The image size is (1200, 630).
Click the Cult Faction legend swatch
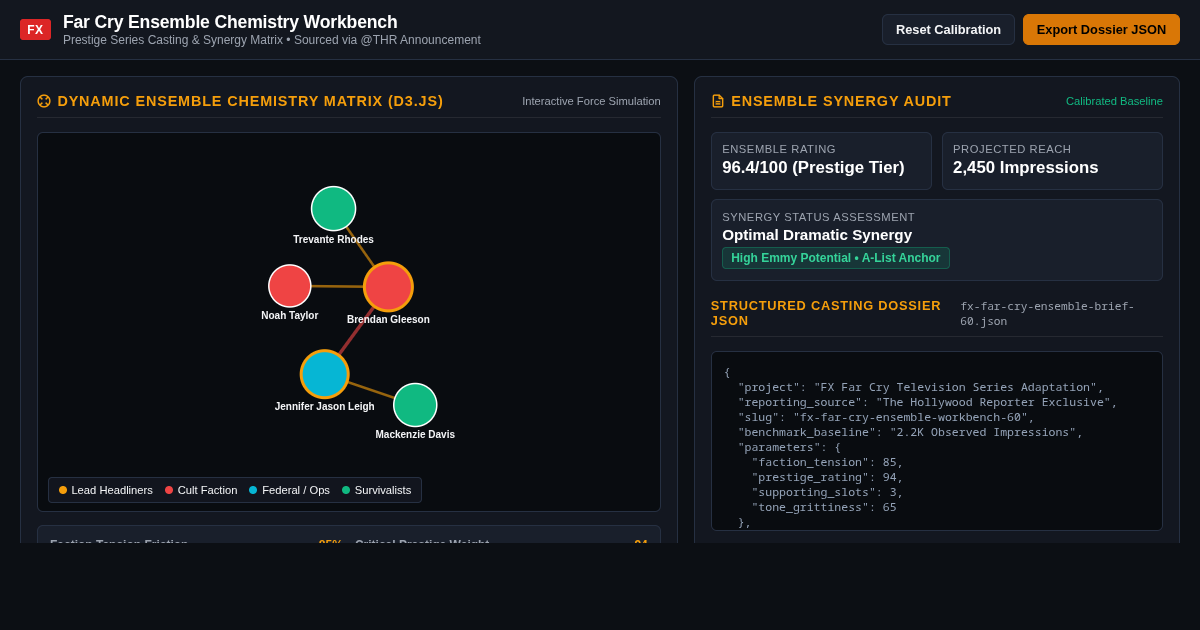click(169, 490)
